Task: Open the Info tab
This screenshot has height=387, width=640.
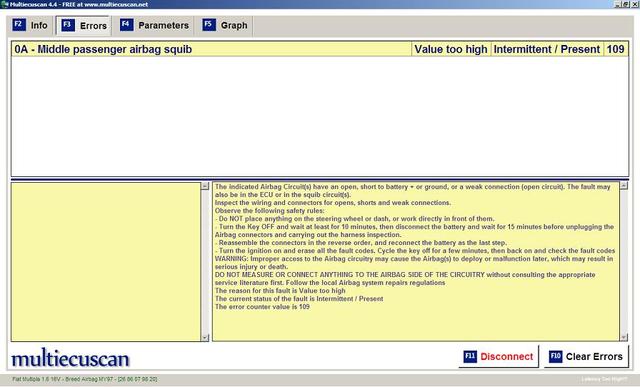Action: [31, 25]
